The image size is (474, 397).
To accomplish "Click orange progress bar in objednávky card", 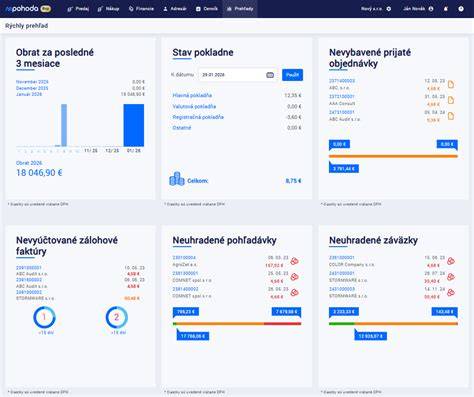I will (393, 156).
